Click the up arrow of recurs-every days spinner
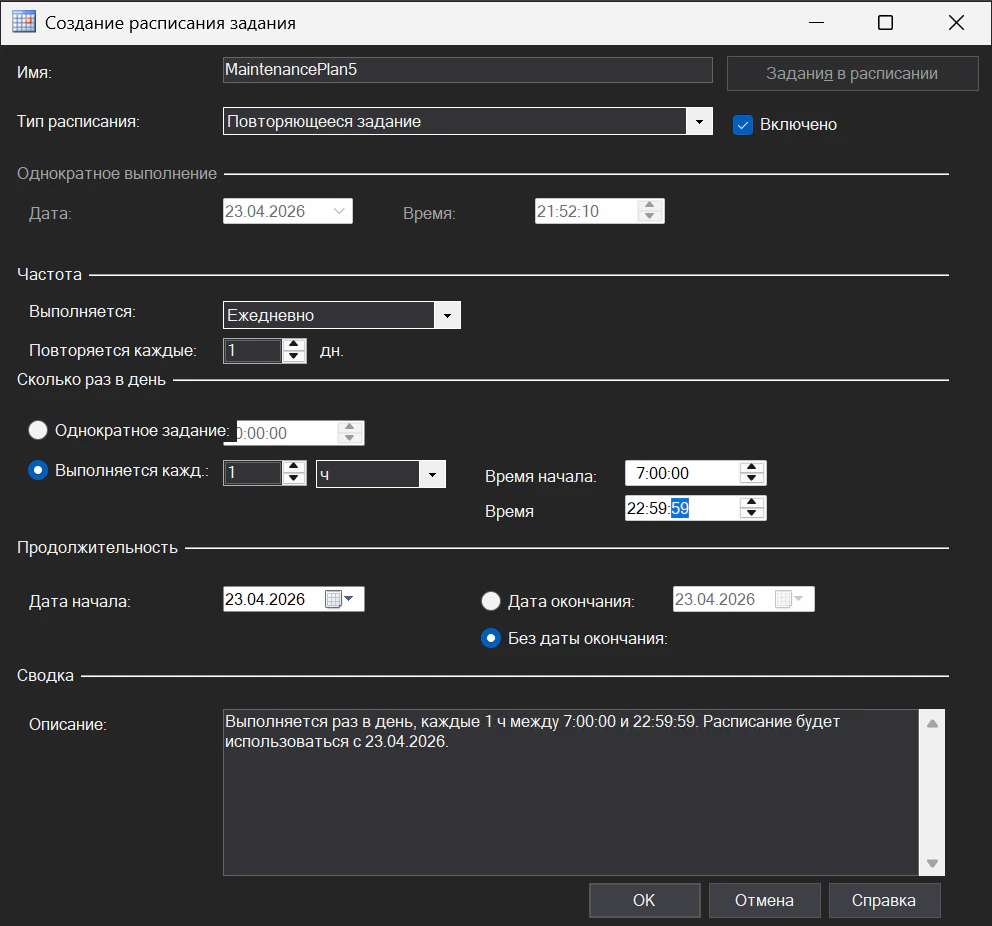Viewport: 992px width, 926px height. click(x=294, y=345)
